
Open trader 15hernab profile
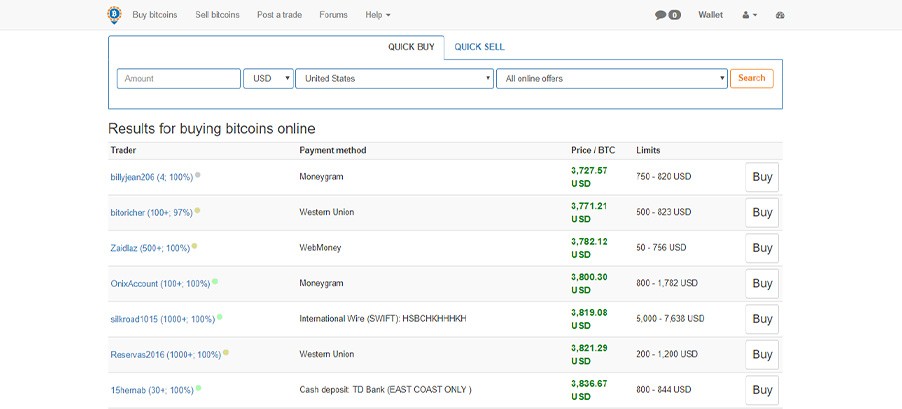(x=152, y=391)
